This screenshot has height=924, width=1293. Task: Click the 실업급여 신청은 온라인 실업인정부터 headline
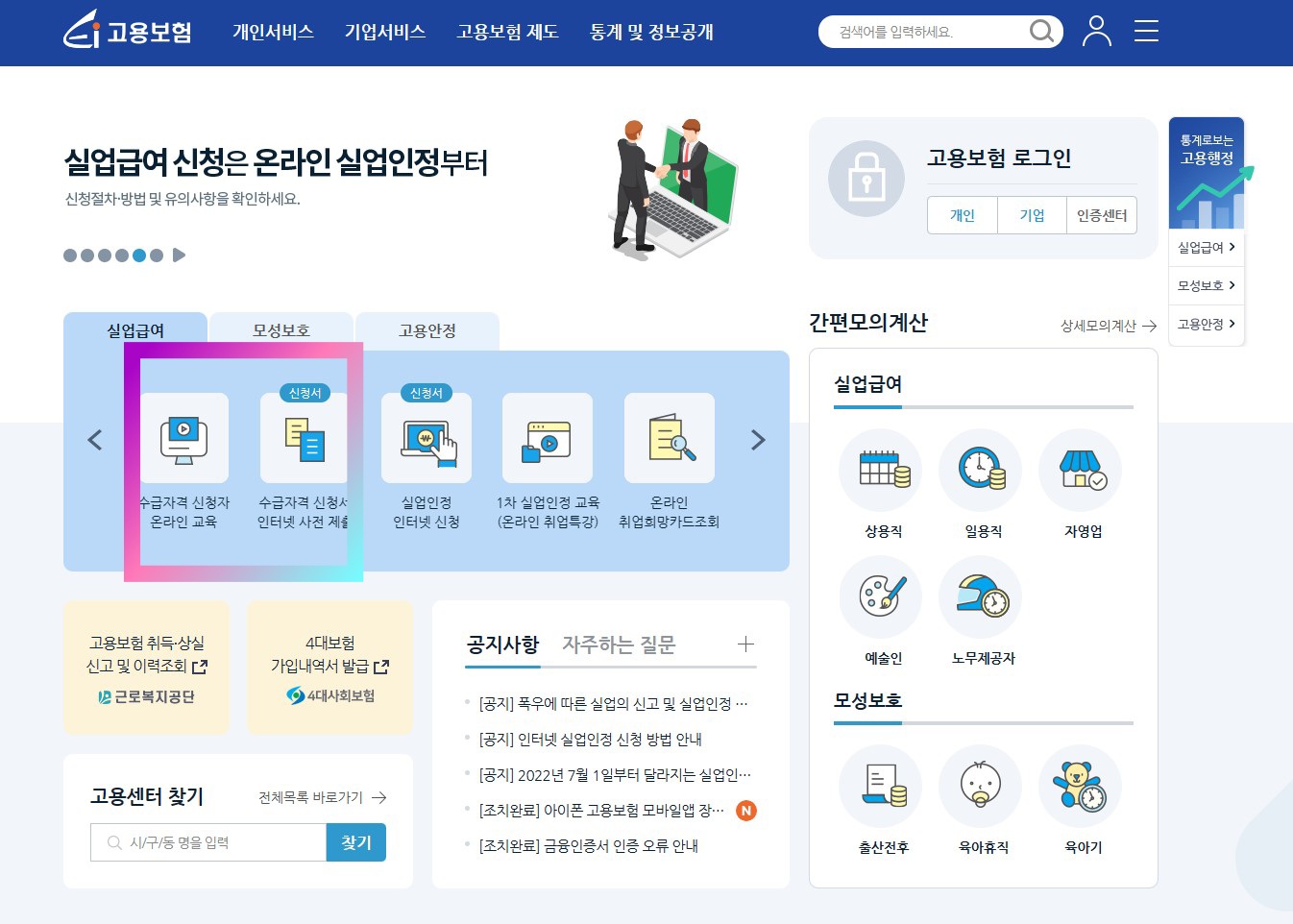(276, 162)
